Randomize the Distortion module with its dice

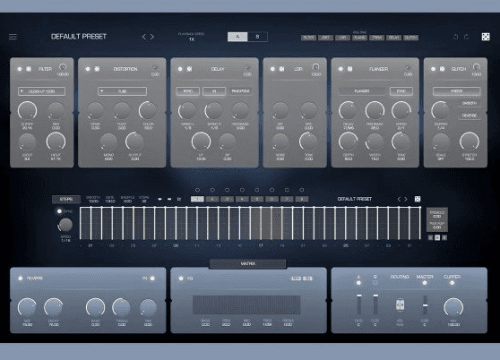(97, 69)
